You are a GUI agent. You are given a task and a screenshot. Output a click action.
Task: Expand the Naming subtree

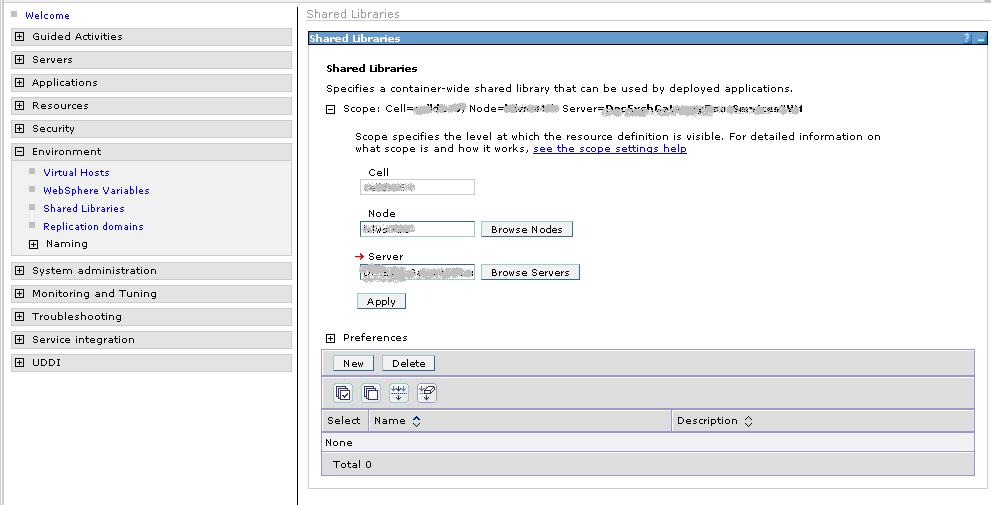tap(34, 244)
